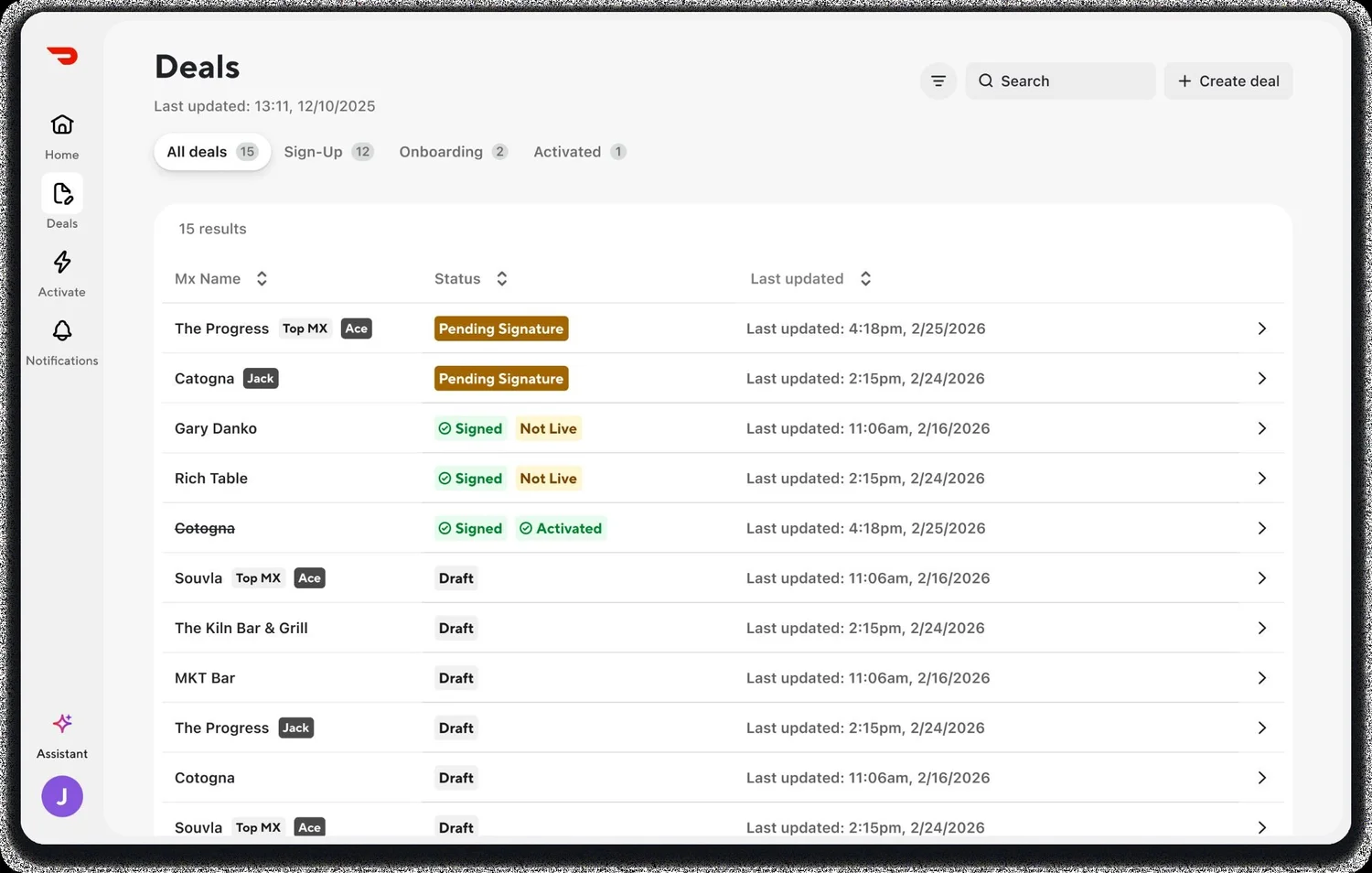Click Activated badge on struck-through Cotogna
Image resolution: width=1372 pixels, height=873 pixels.
(561, 529)
